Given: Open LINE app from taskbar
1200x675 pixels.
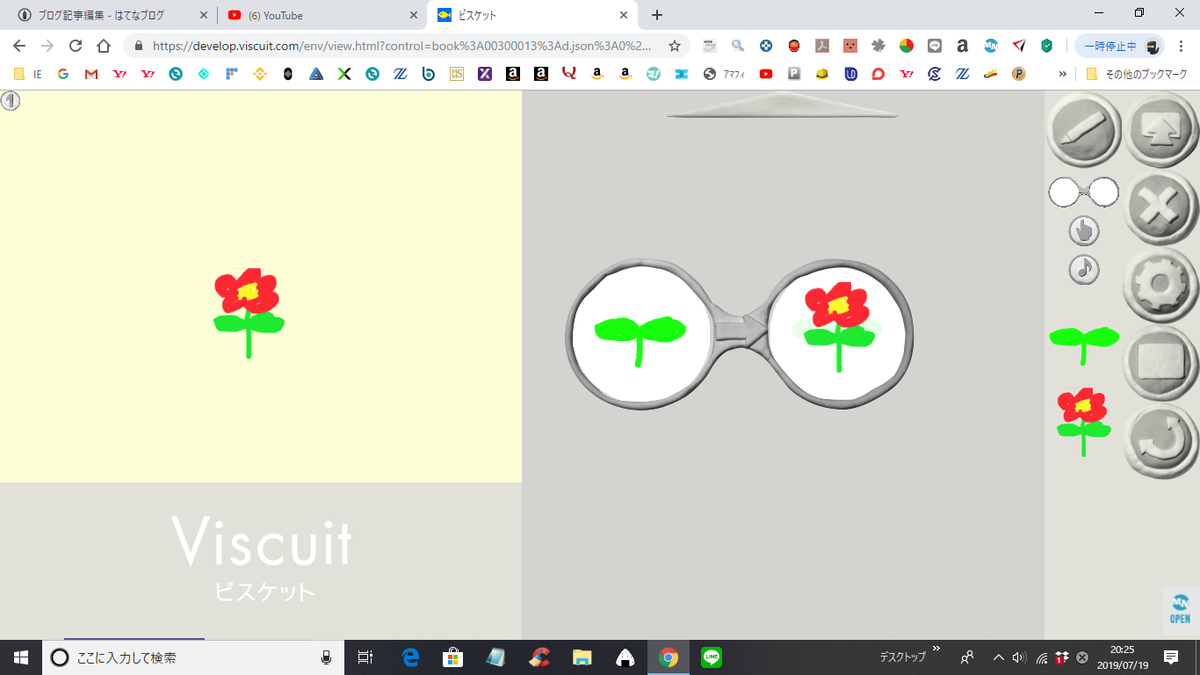Looking at the screenshot, I should tap(712, 657).
